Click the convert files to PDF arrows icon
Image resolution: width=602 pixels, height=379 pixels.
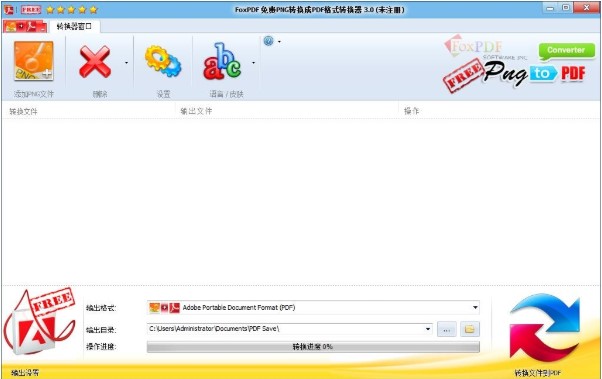545,328
